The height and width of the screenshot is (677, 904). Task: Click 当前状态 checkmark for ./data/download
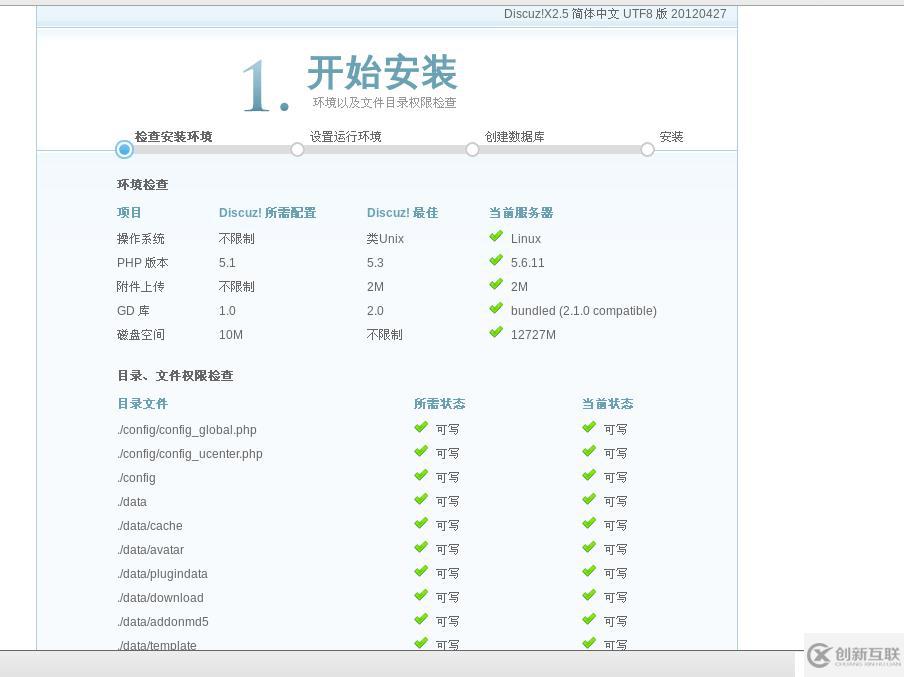click(x=589, y=596)
